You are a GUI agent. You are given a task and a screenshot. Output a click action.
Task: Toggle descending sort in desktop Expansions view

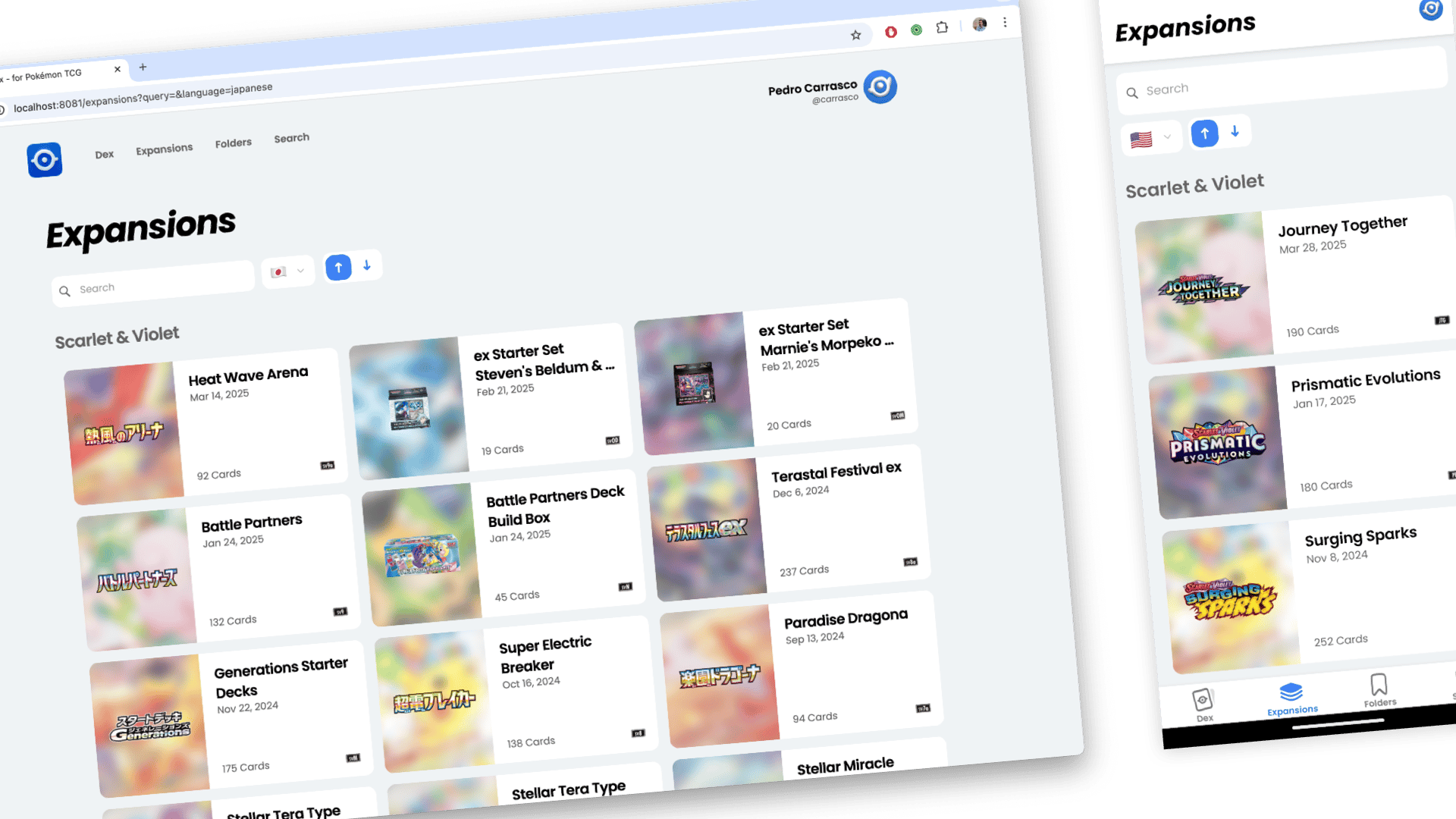[367, 265]
